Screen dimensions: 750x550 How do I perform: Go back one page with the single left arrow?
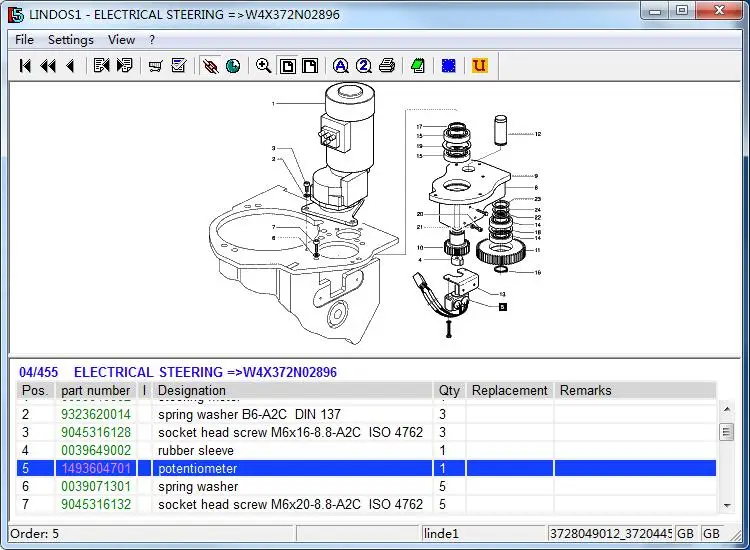[x=71, y=66]
